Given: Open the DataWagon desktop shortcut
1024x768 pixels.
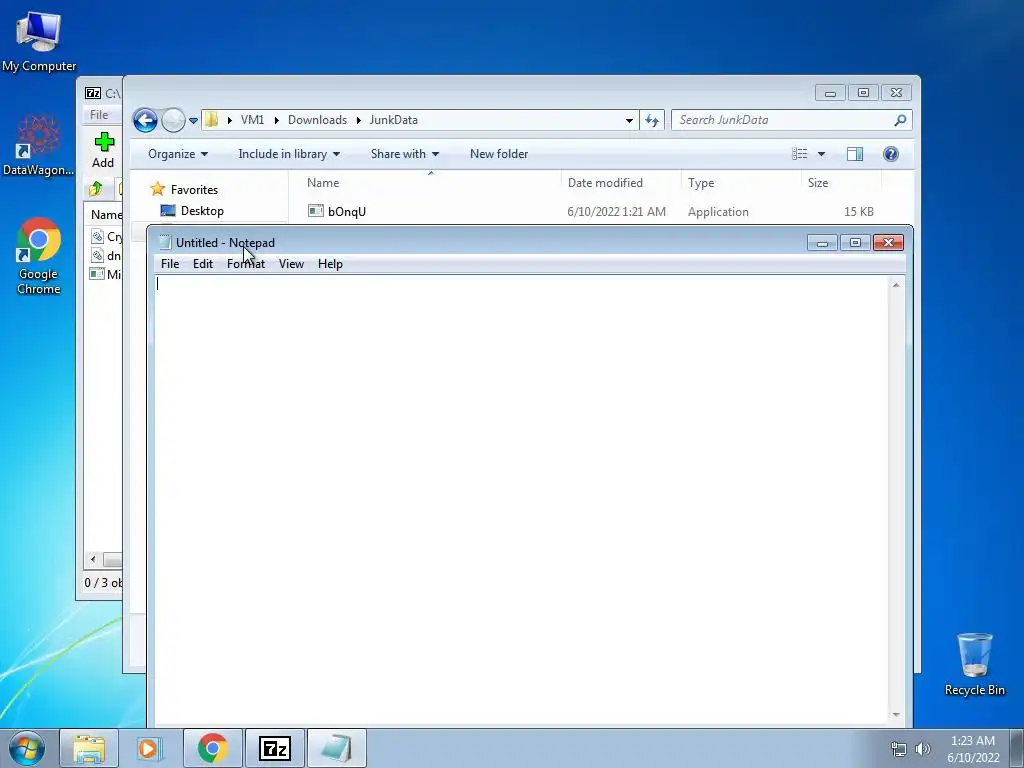Looking at the screenshot, I should 39,145.
